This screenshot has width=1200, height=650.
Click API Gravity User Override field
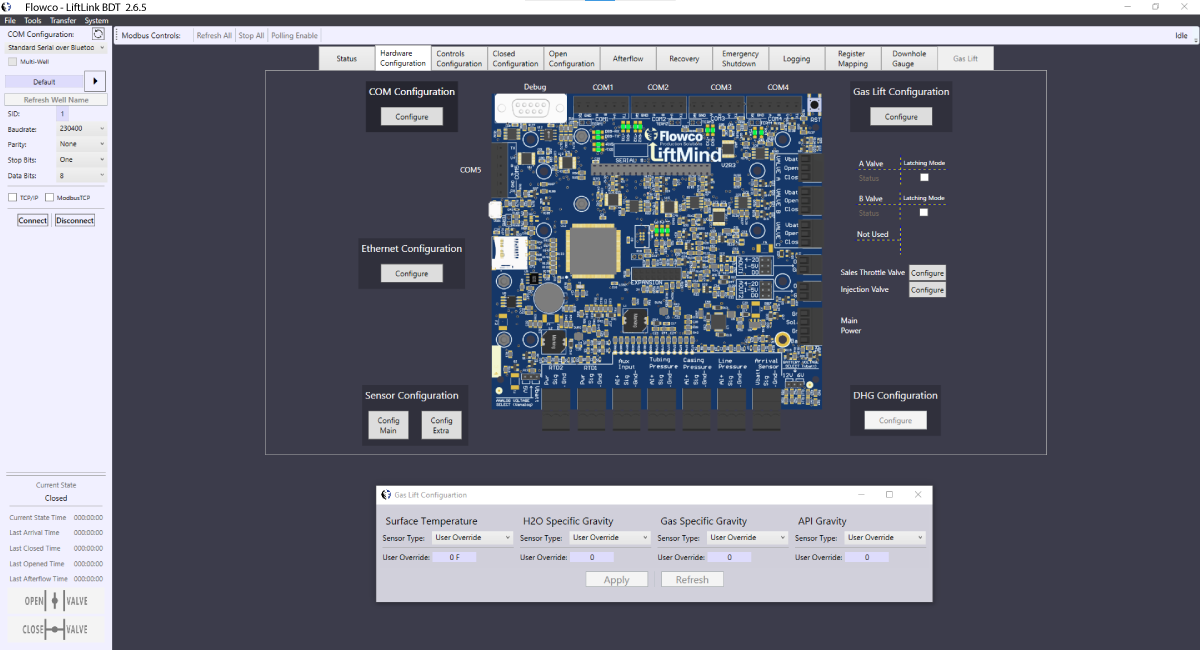point(867,557)
